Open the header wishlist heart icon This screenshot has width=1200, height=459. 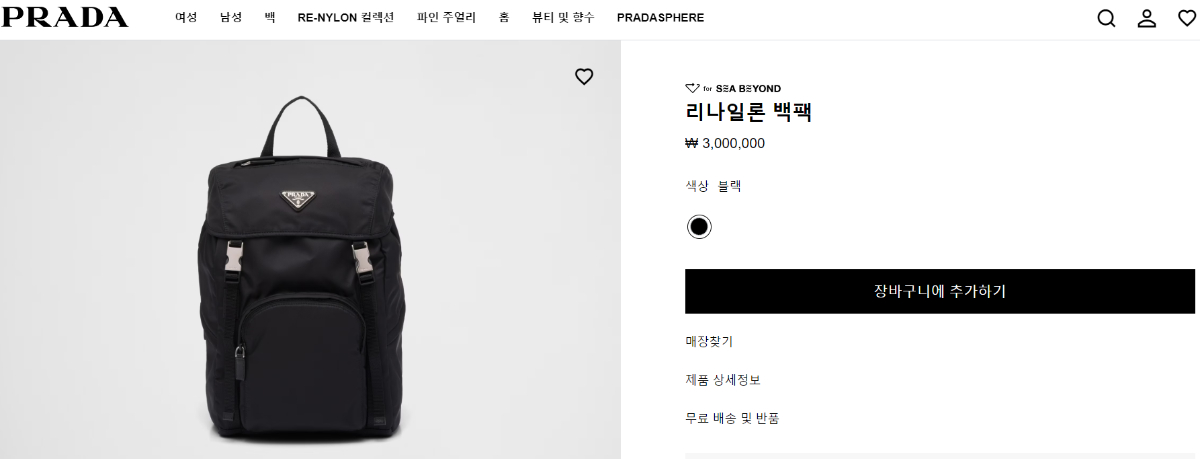tap(1187, 18)
